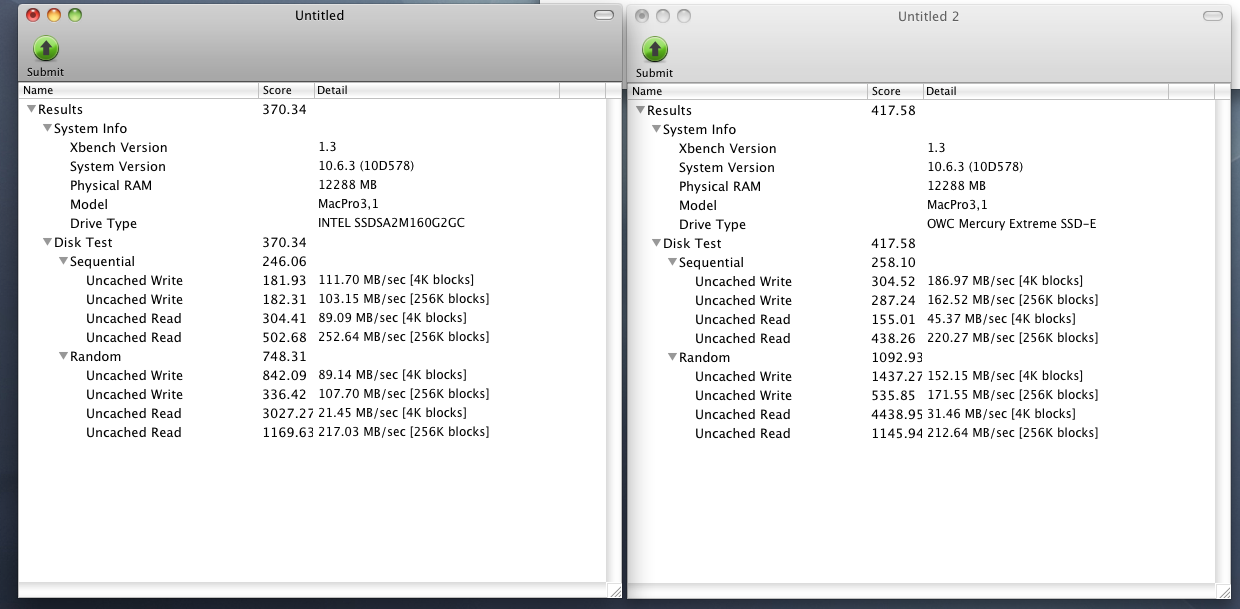Select INTEL SSDSA2M160G2GC drive type value
Image resolution: width=1240 pixels, height=609 pixels.
tap(391, 223)
